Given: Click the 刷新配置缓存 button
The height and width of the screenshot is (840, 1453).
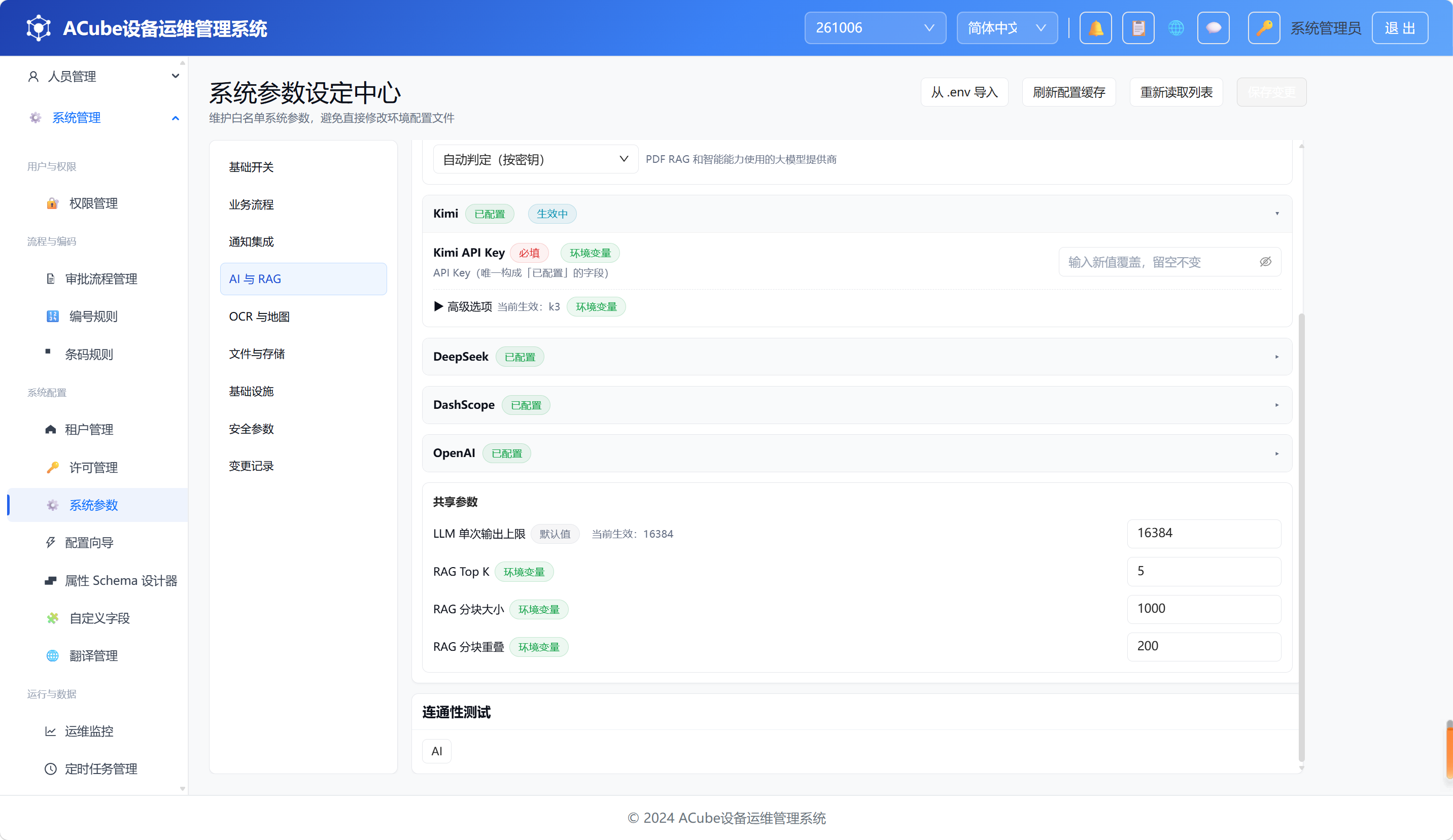Looking at the screenshot, I should [x=1069, y=92].
